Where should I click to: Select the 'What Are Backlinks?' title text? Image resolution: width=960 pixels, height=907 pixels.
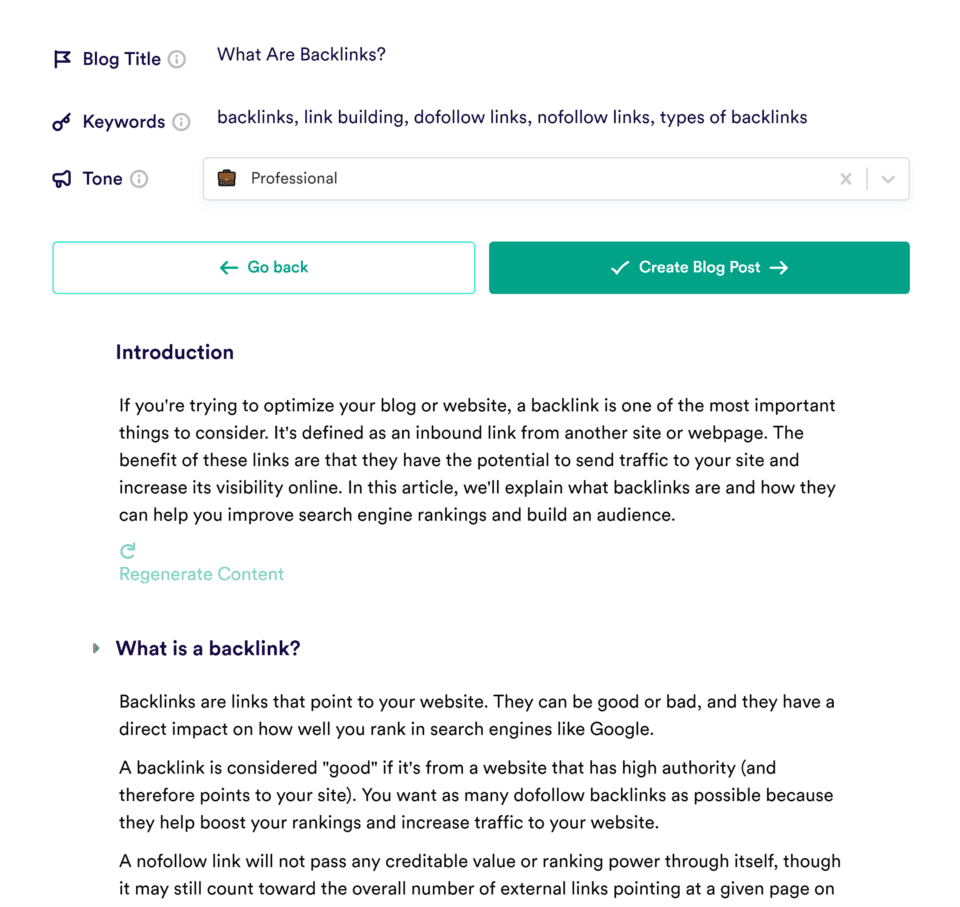[300, 54]
